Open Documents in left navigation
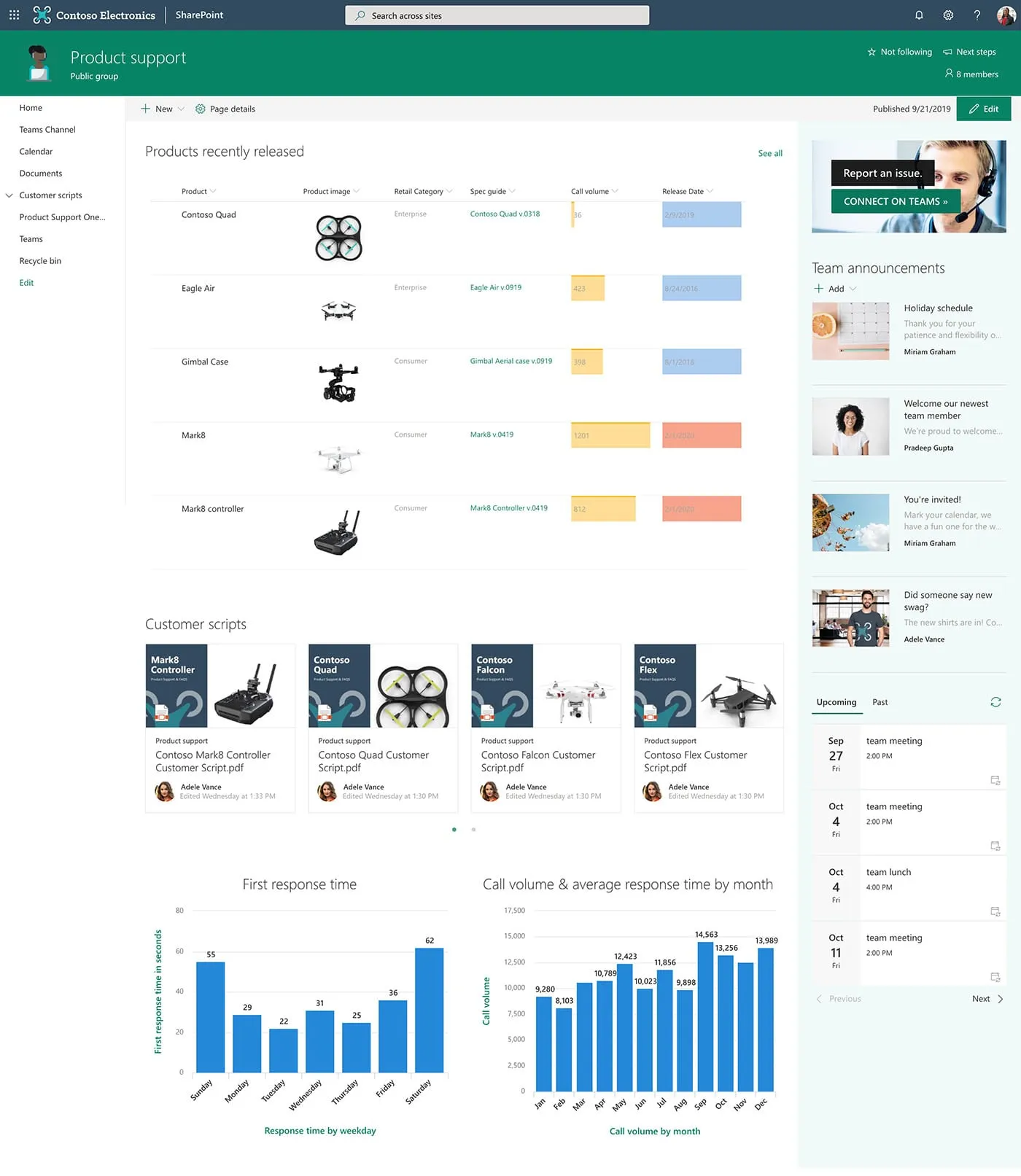 tap(41, 174)
